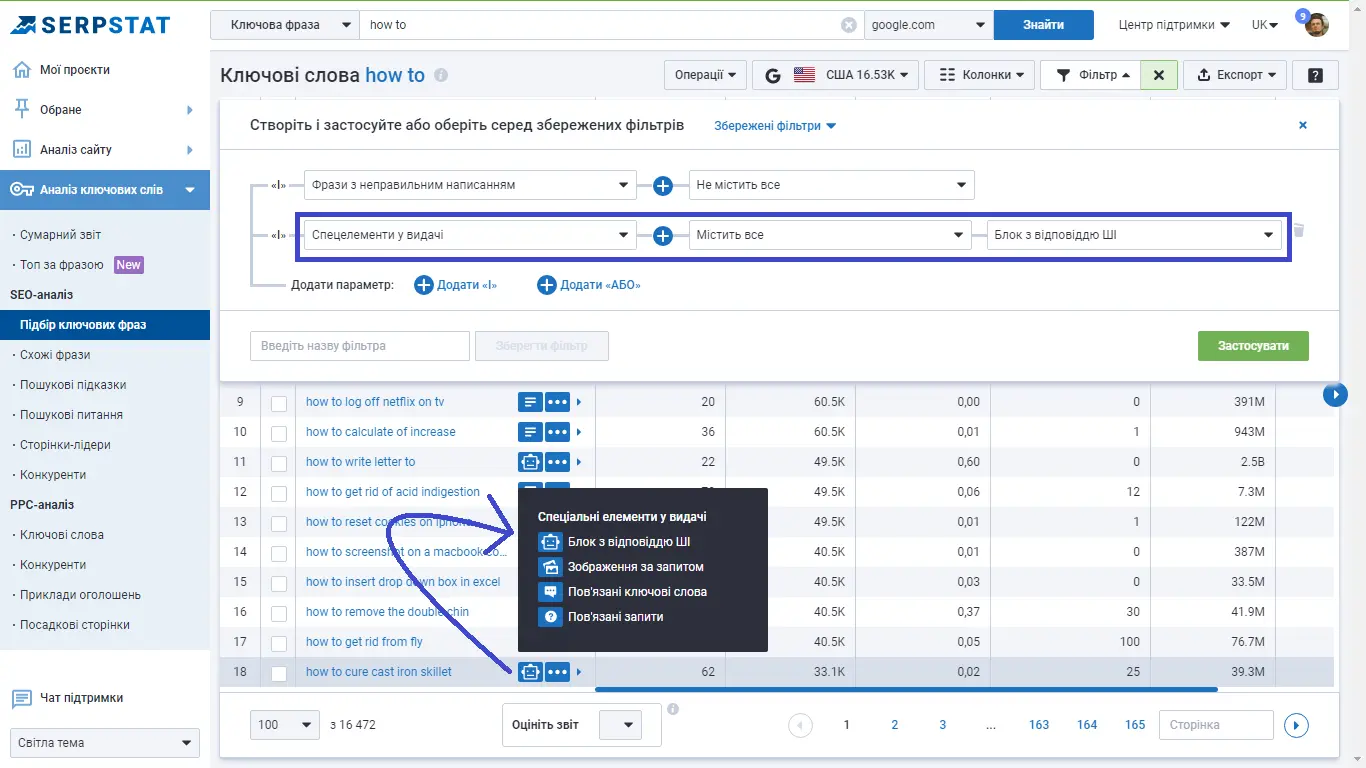
Task: Open "Сумарний звіт" in sidebar
Action: click(x=60, y=235)
